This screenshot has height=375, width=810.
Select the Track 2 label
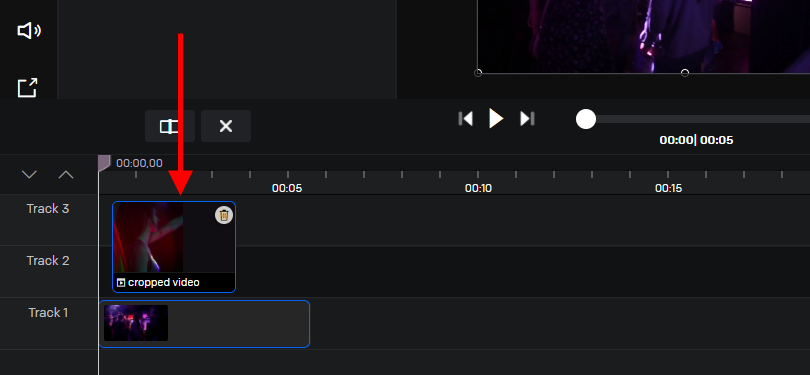pyautogui.click(x=48, y=260)
